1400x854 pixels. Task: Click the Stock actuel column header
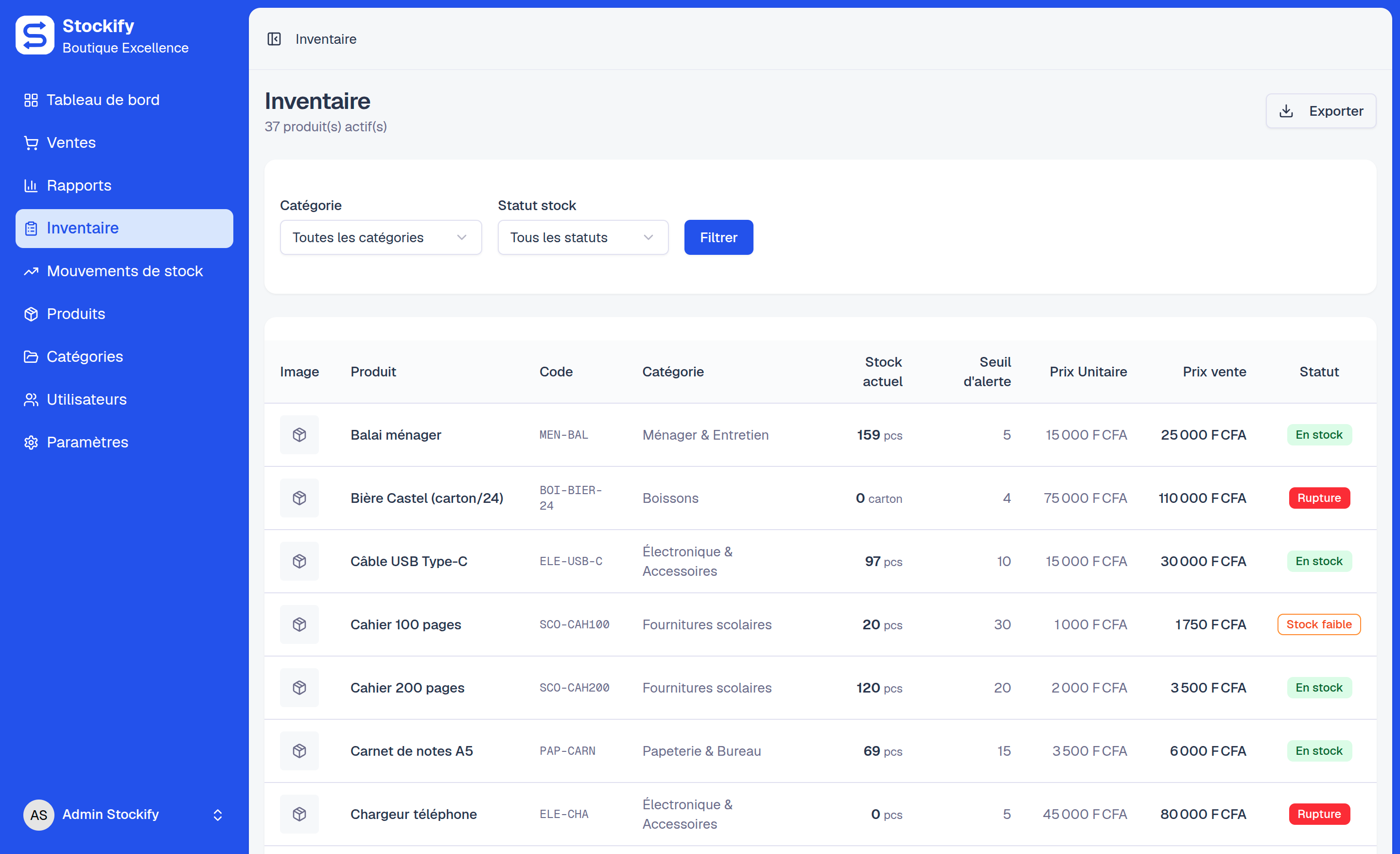(x=882, y=371)
